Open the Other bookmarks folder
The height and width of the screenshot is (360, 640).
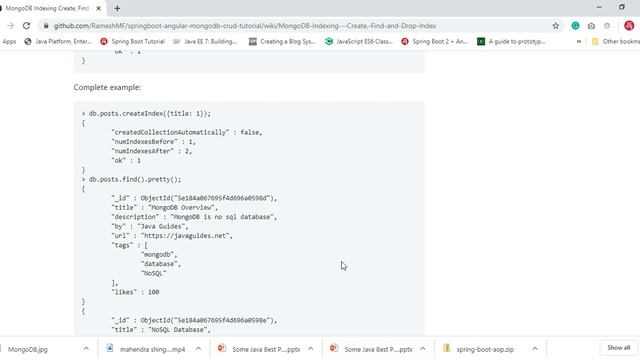616,41
